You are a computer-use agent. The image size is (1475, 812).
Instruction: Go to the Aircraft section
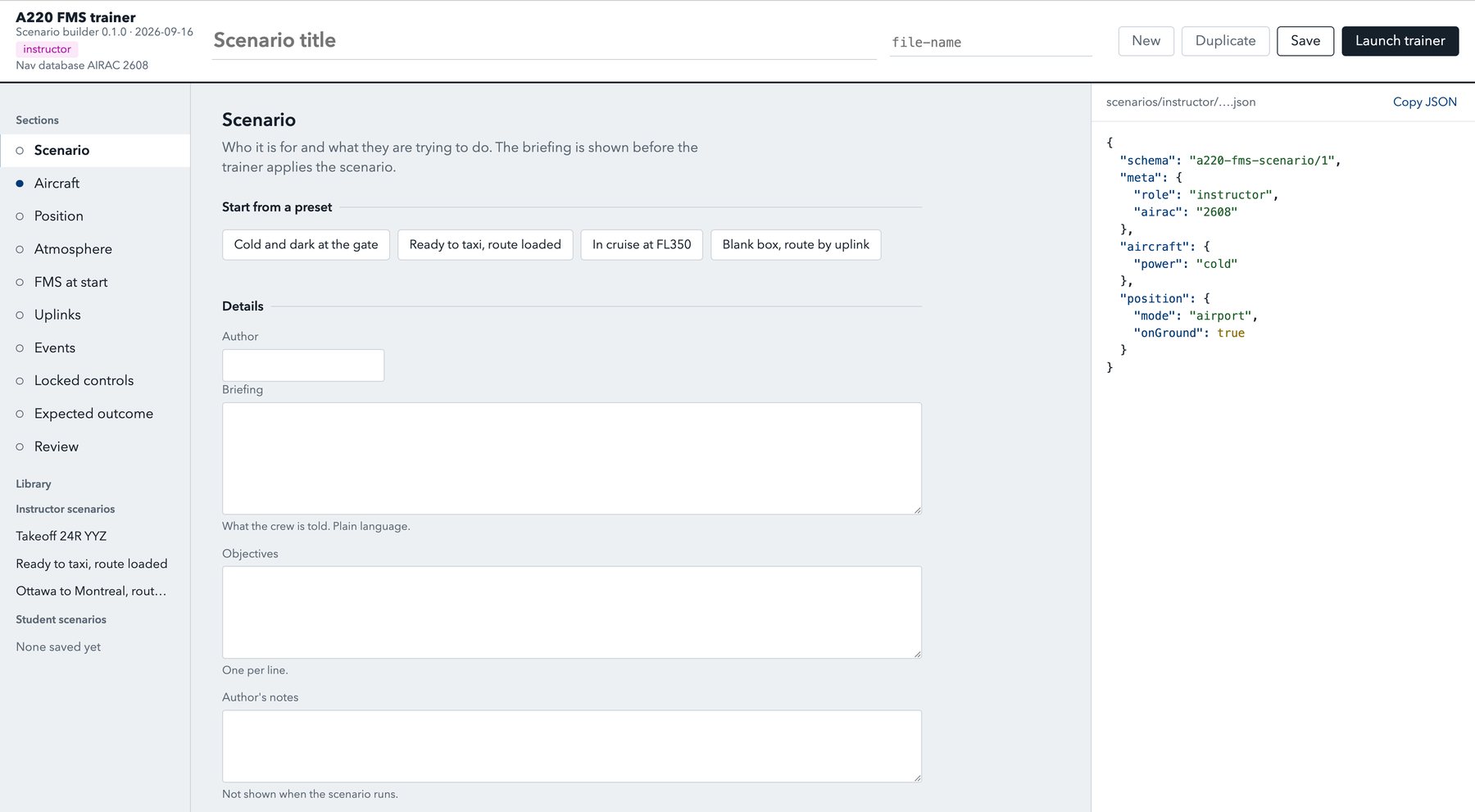95,184
